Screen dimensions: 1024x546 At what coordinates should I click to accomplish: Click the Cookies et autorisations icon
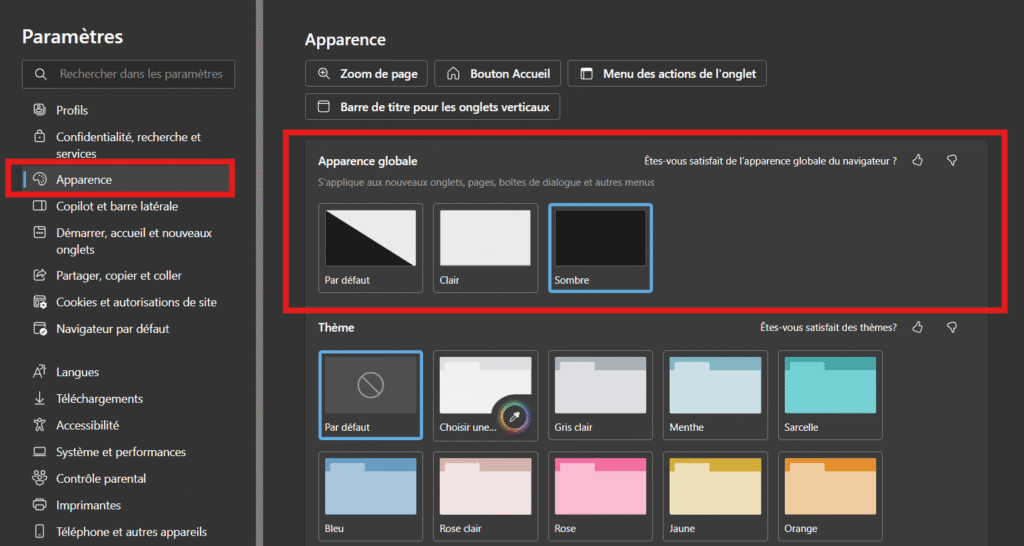40,302
